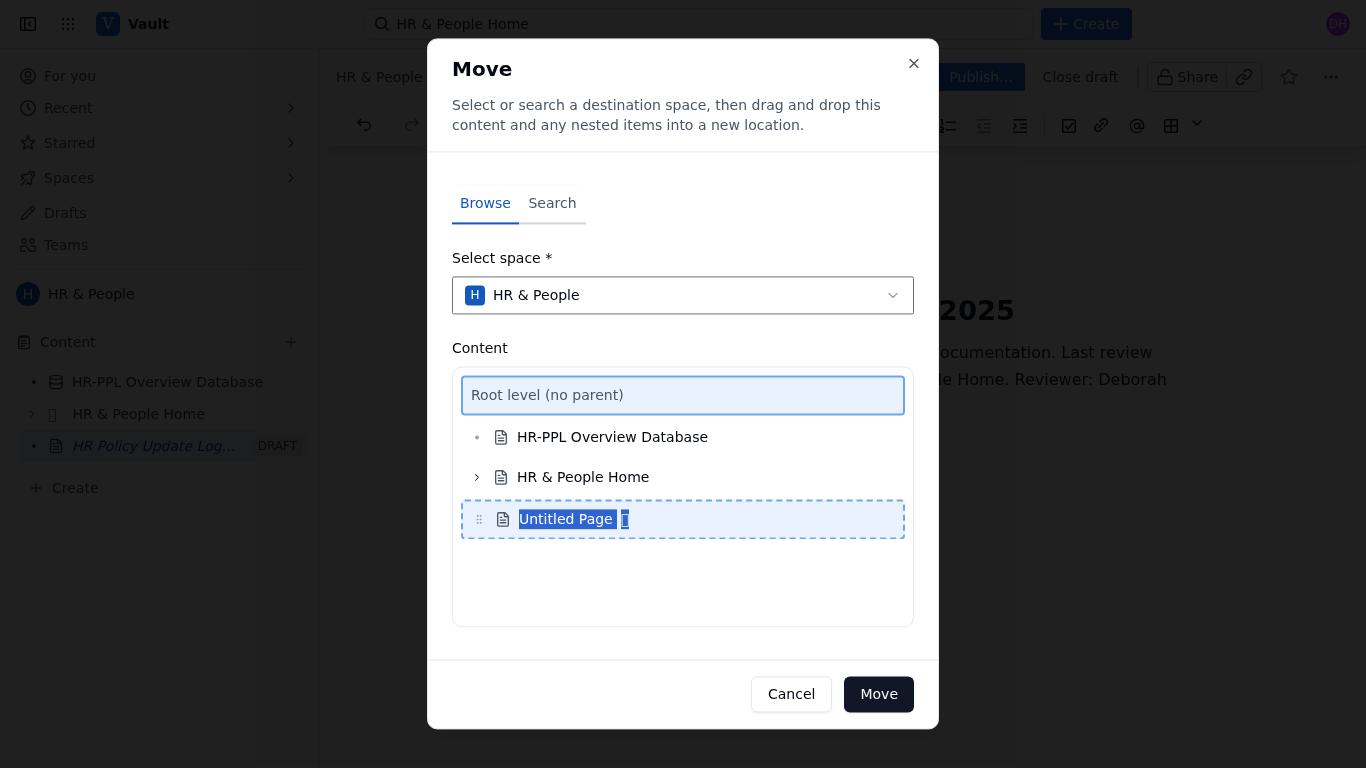Star this page with the star icon

pos(1289,77)
